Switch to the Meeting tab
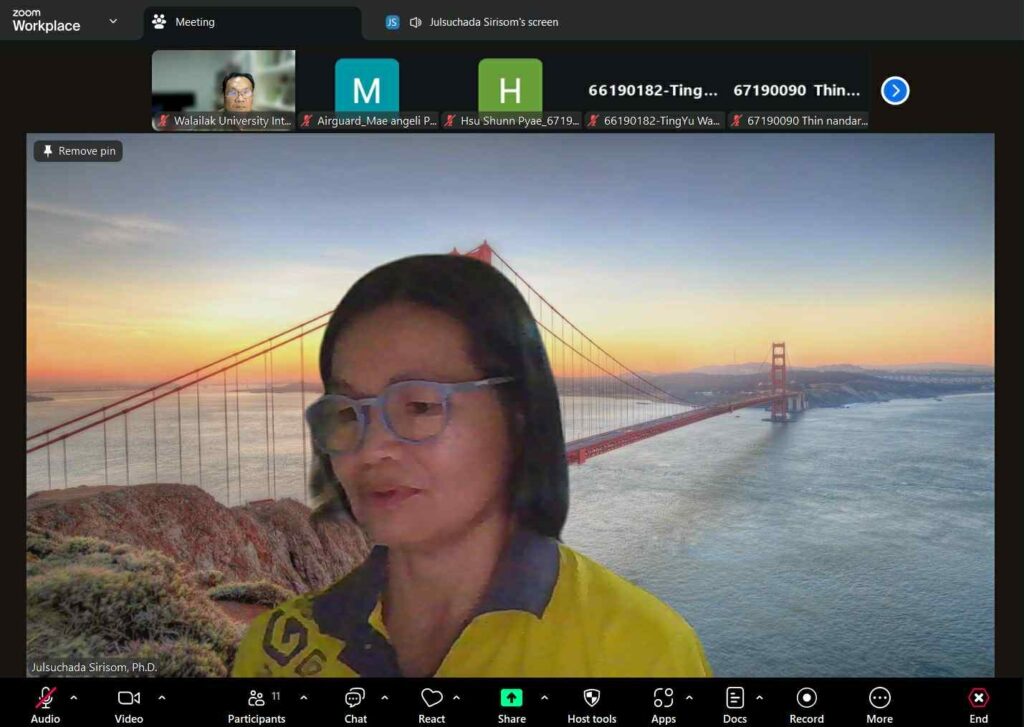The width and height of the screenshot is (1024, 727). [194, 22]
